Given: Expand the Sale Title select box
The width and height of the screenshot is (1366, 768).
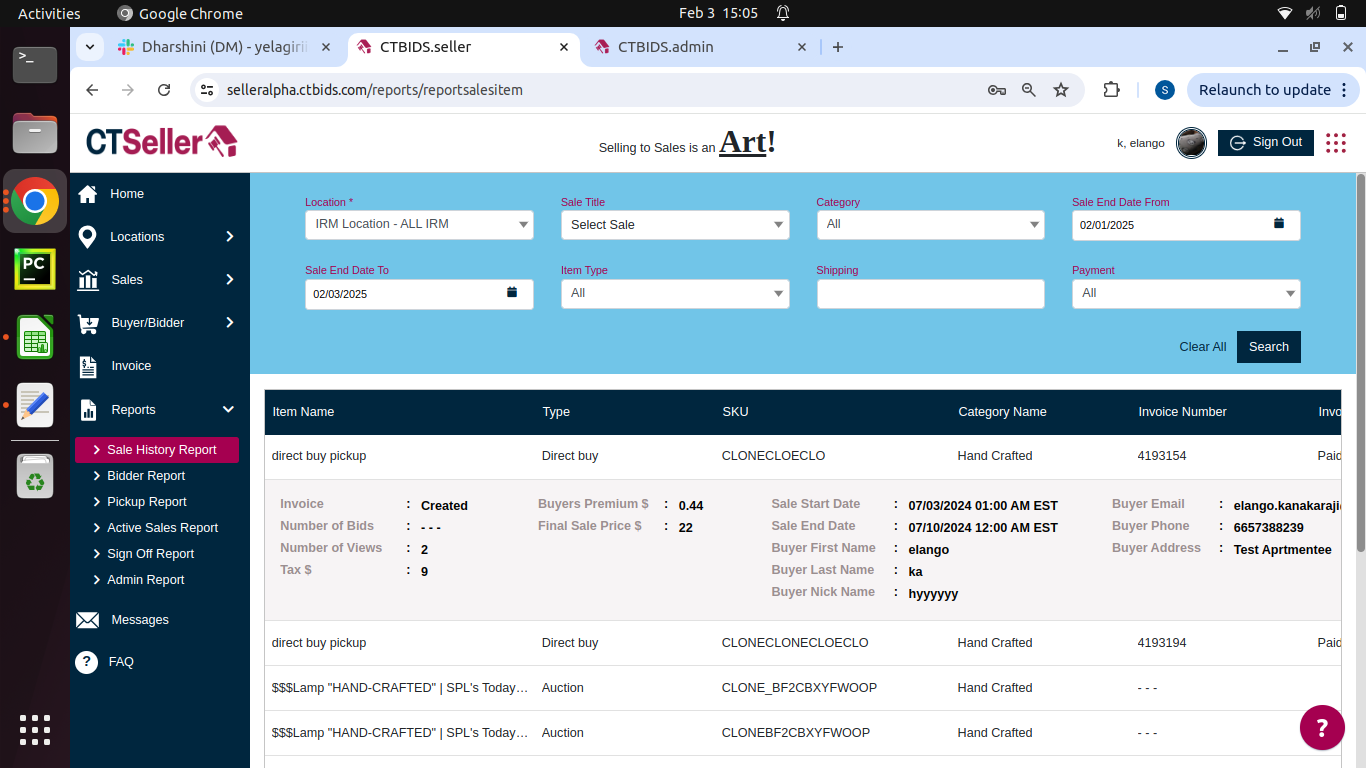Looking at the screenshot, I should pos(675,225).
